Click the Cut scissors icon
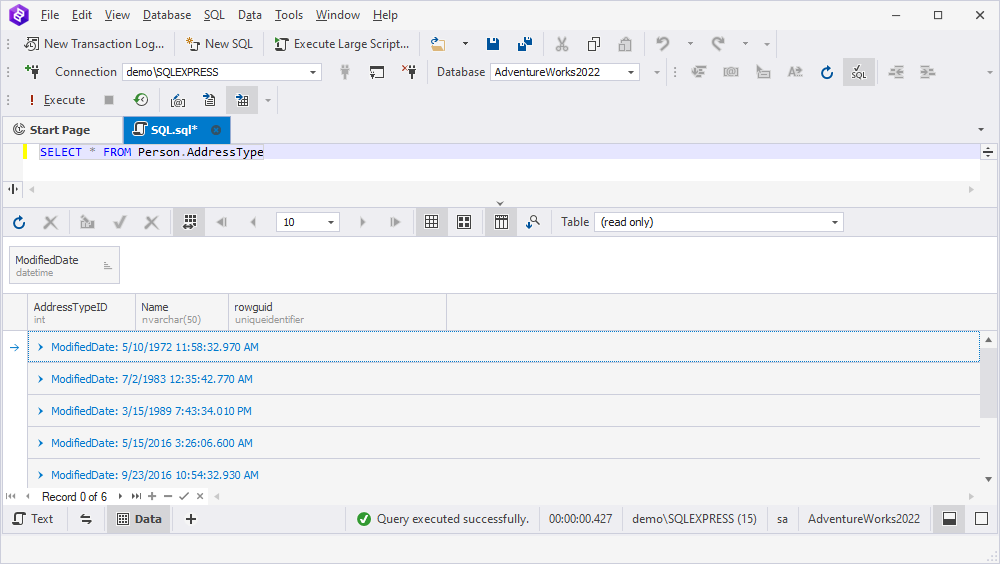Screen dimensions: 1000x564 tap(562, 44)
